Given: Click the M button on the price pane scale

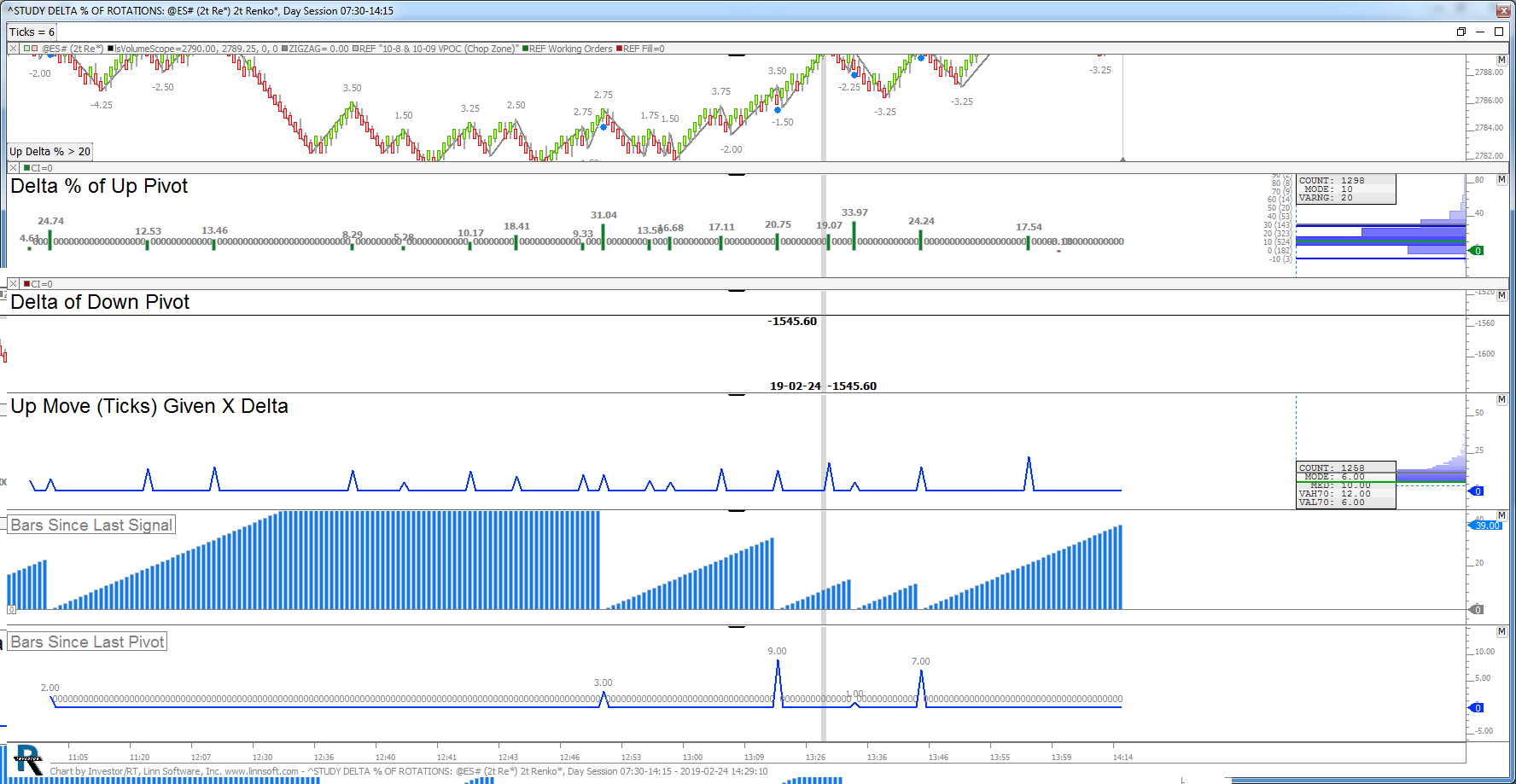Looking at the screenshot, I should coord(1501,60).
